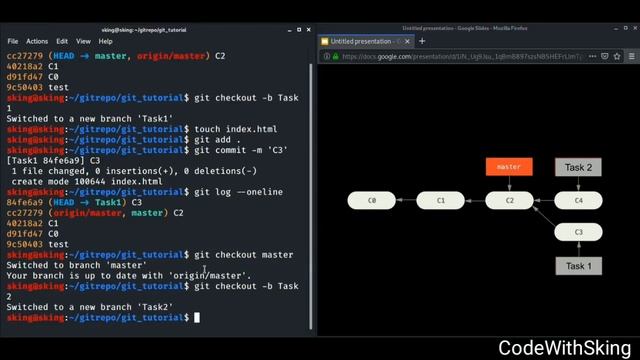Image resolution: width=640 pixels, height=360 pixels.
Task: Maximize the terminal window
Action: point(299,30)
